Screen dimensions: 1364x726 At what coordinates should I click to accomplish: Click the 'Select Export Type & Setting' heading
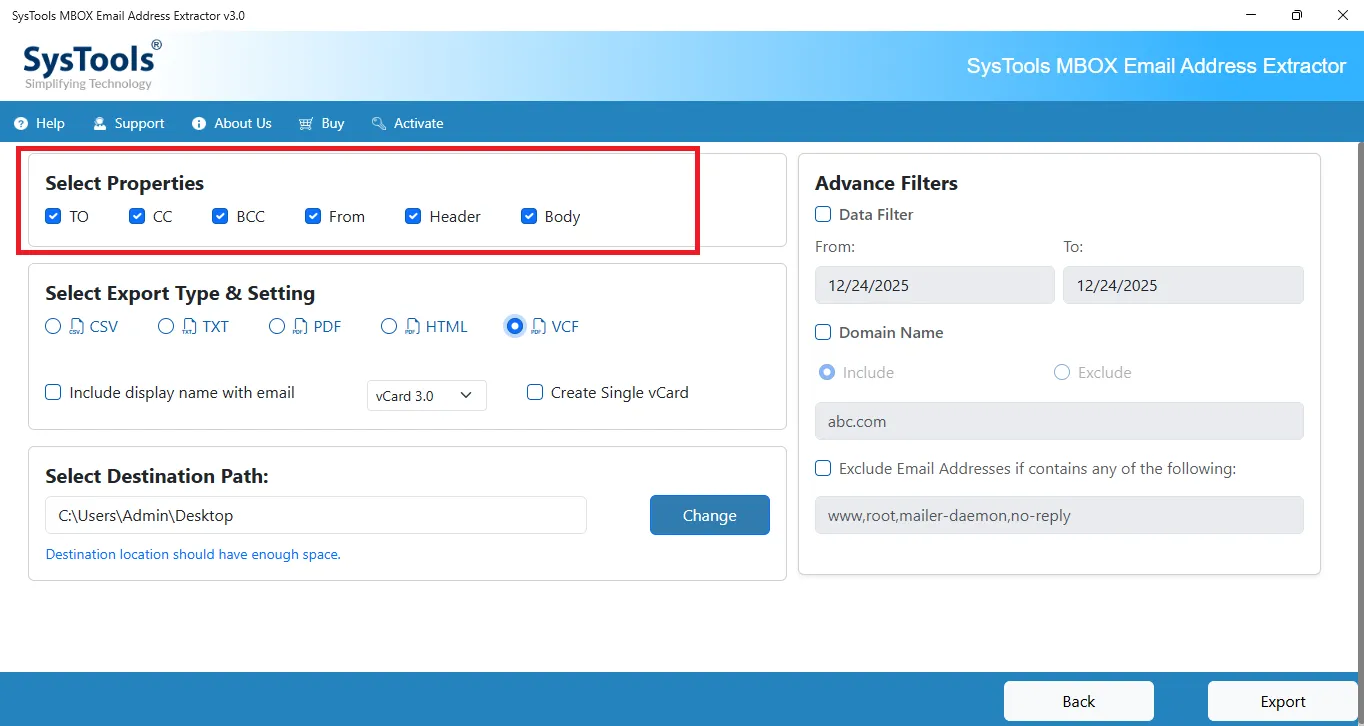[180, 293]
